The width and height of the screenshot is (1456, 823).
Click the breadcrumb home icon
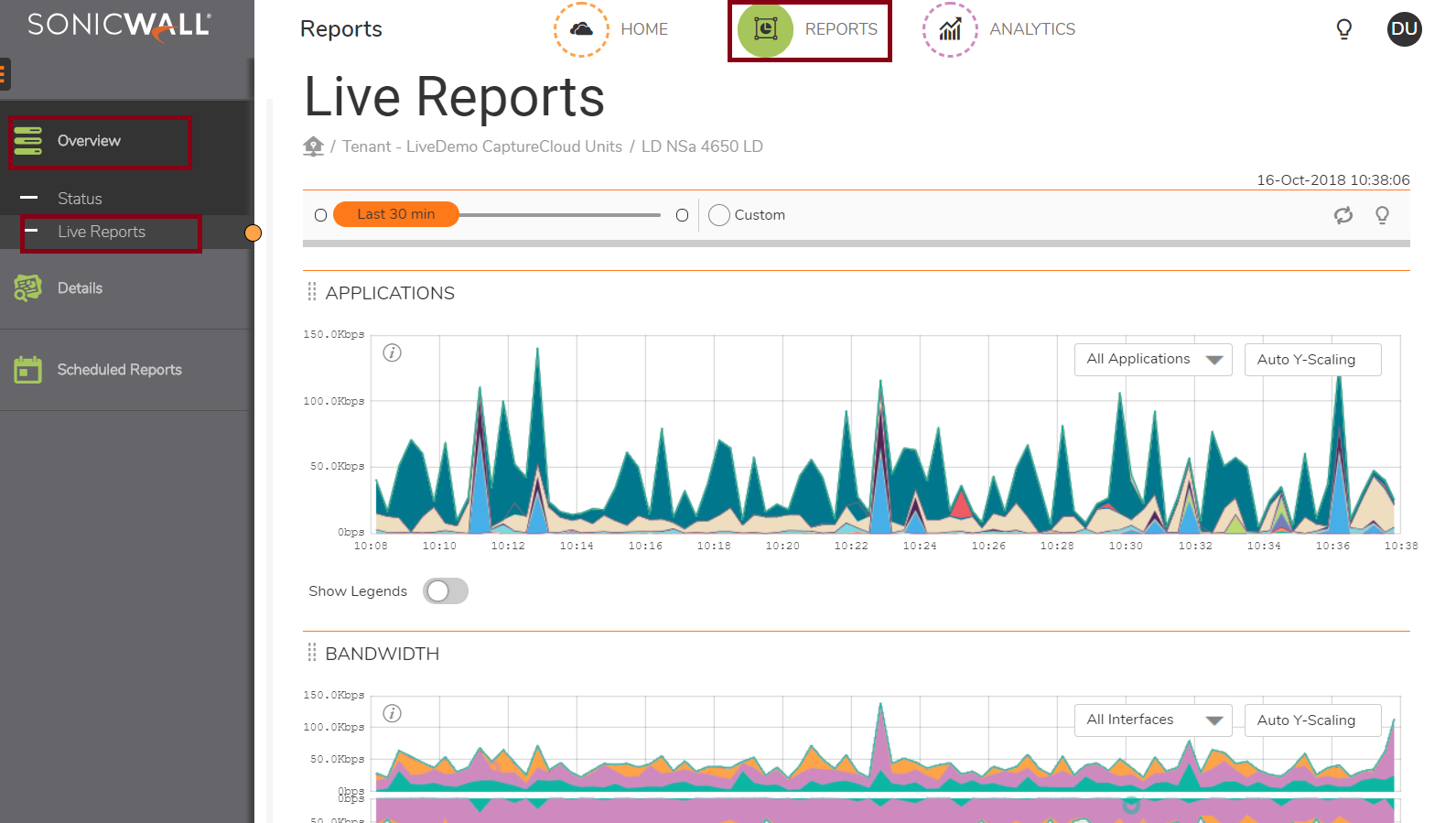pyautogui.click(x=314, y=146)
